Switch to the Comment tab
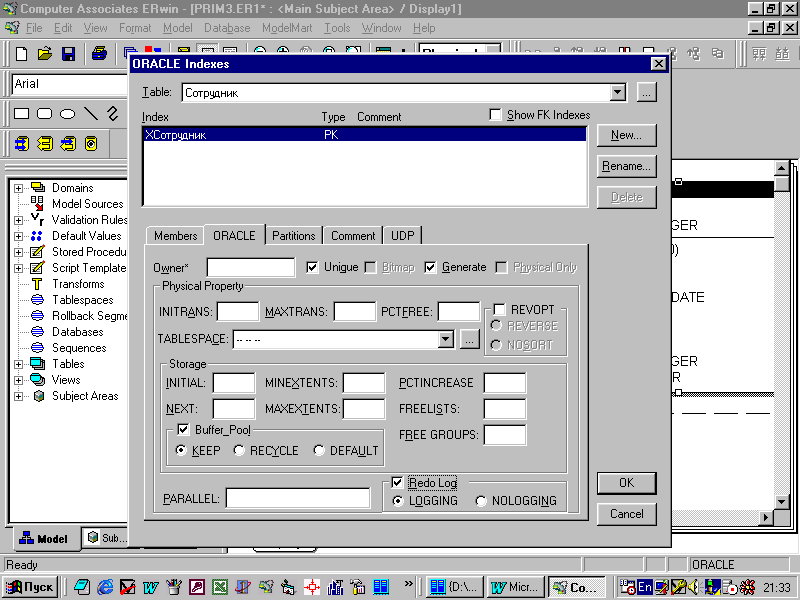The image size is (800, 600). tap(353, 235)
